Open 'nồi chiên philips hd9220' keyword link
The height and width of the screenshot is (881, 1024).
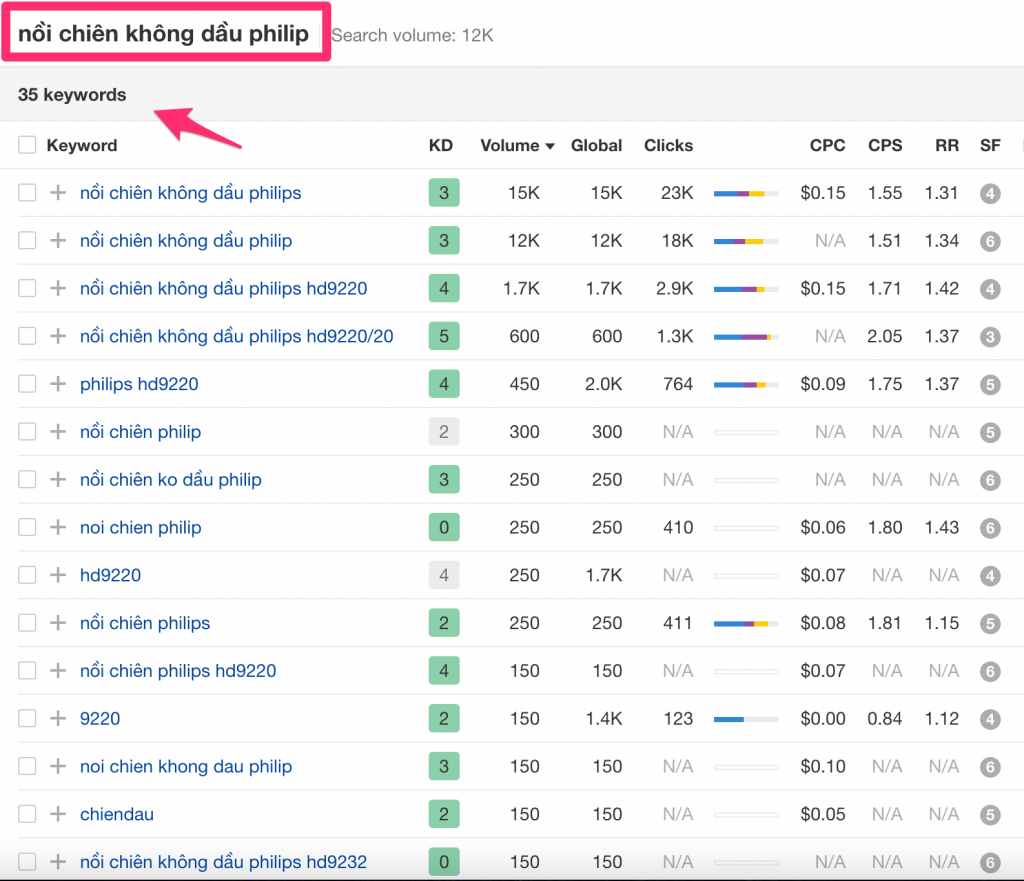[178, 671]
